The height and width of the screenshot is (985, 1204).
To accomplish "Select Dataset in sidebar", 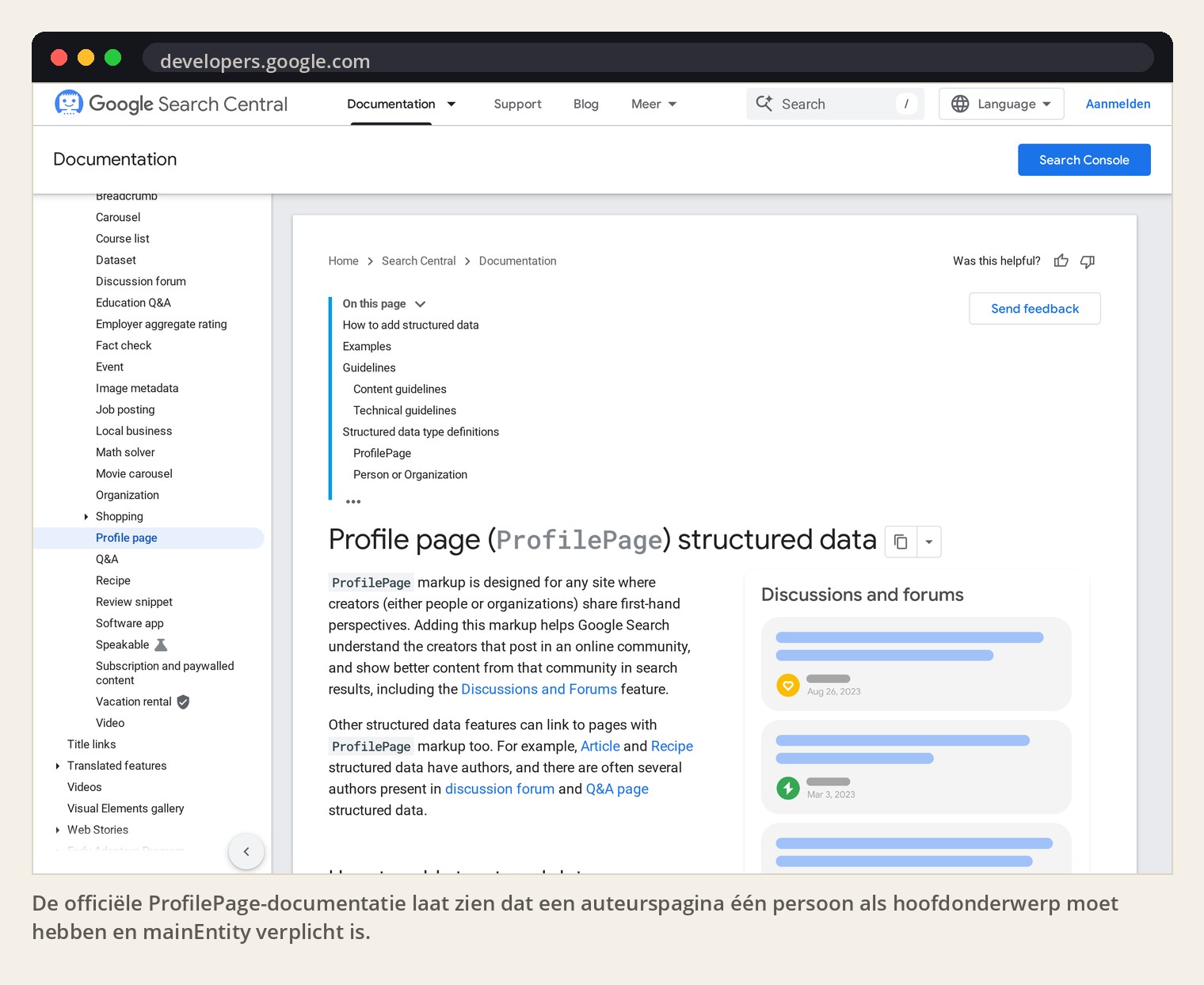I will coord(116,260).
